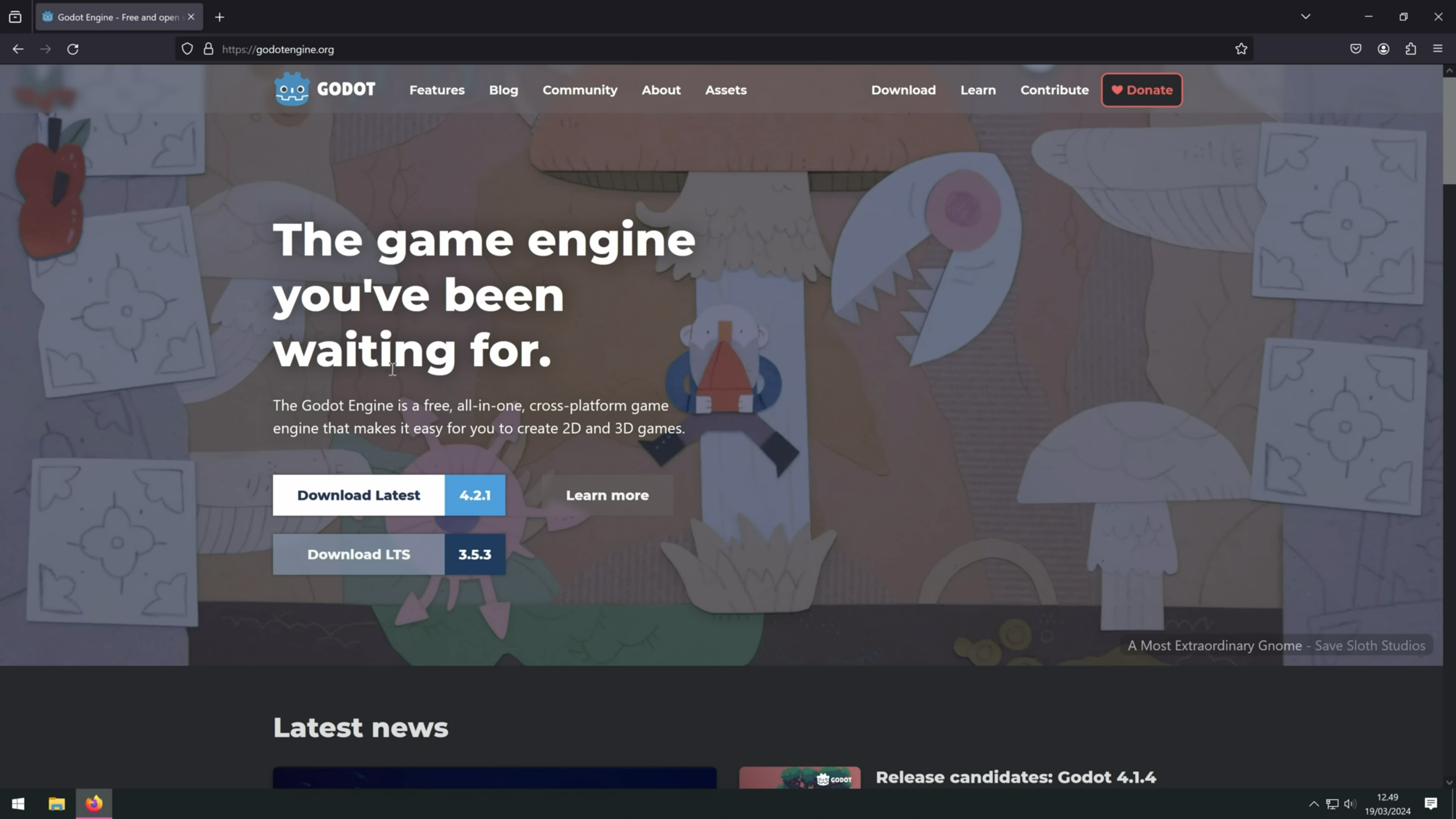The image size is (1456, 819).
Task: Bookmark this page with the star icon
Action: [1241, 49]
